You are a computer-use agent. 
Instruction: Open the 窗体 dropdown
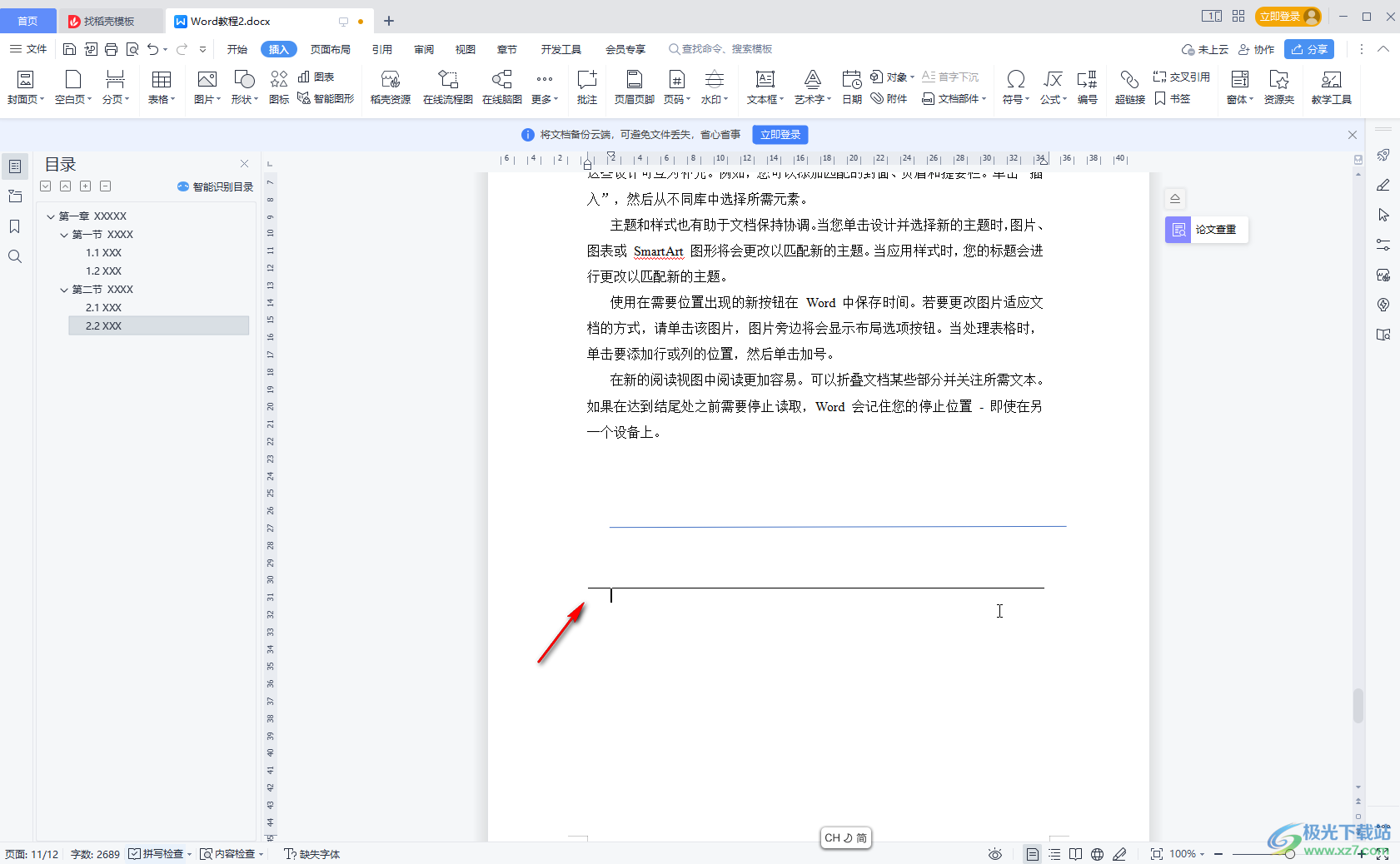click(x=1240, y=87)
